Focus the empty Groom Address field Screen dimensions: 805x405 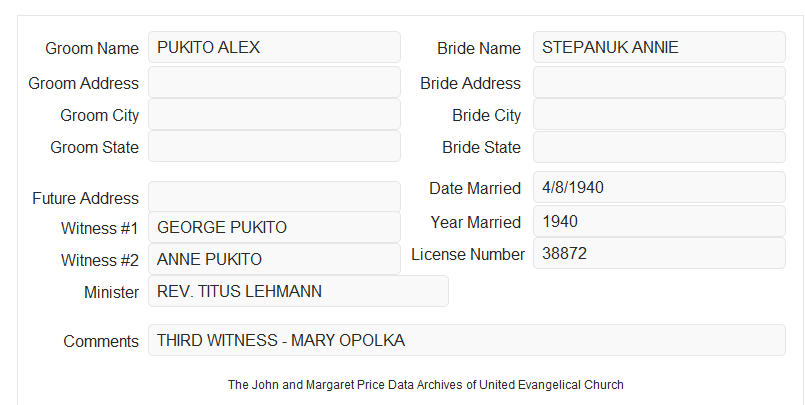point(274,82)
